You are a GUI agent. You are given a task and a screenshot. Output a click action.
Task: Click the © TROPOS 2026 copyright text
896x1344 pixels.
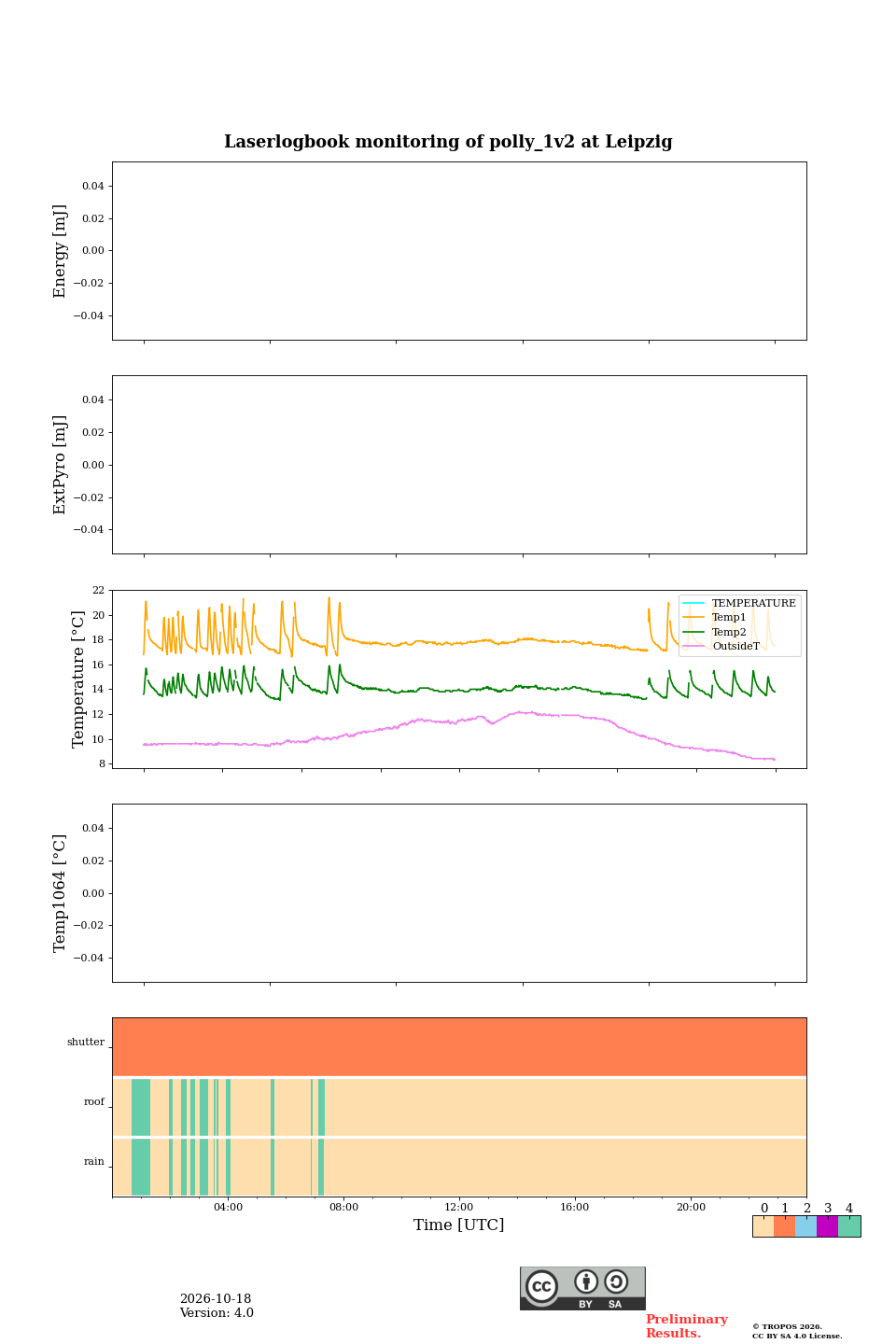coord(787,1326)
